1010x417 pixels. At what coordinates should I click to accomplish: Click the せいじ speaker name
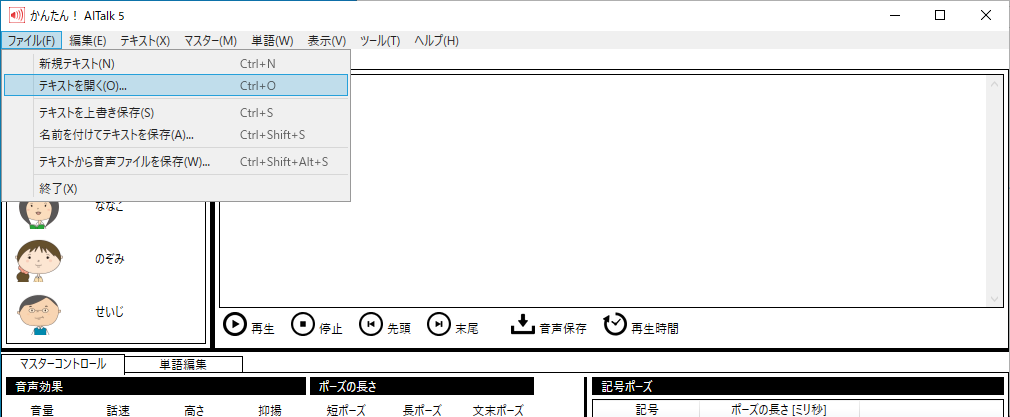[x=110, y=312]
